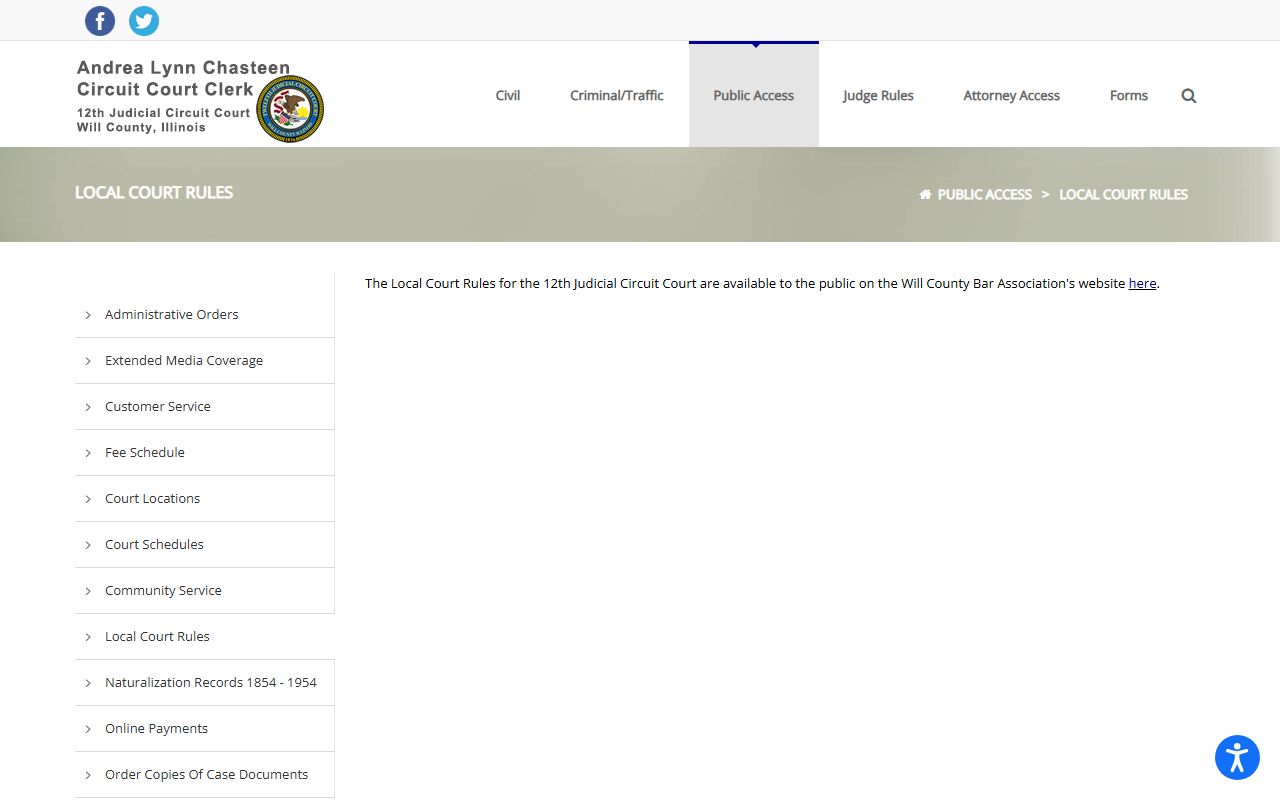
Task: Click the chevron beside Customer Service
Action: 88,407
